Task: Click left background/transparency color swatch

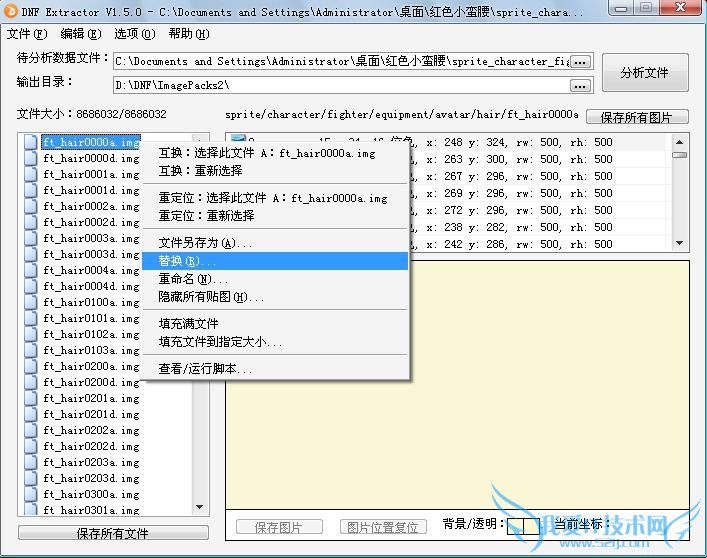Action: 515,526
